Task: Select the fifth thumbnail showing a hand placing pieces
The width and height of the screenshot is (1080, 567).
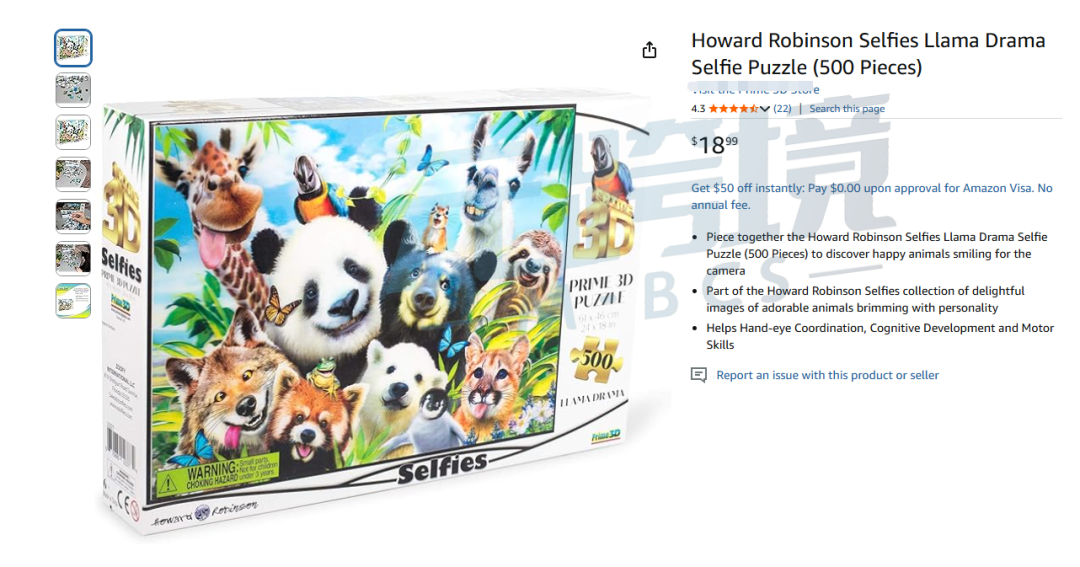Action: [x=73, y=216]
